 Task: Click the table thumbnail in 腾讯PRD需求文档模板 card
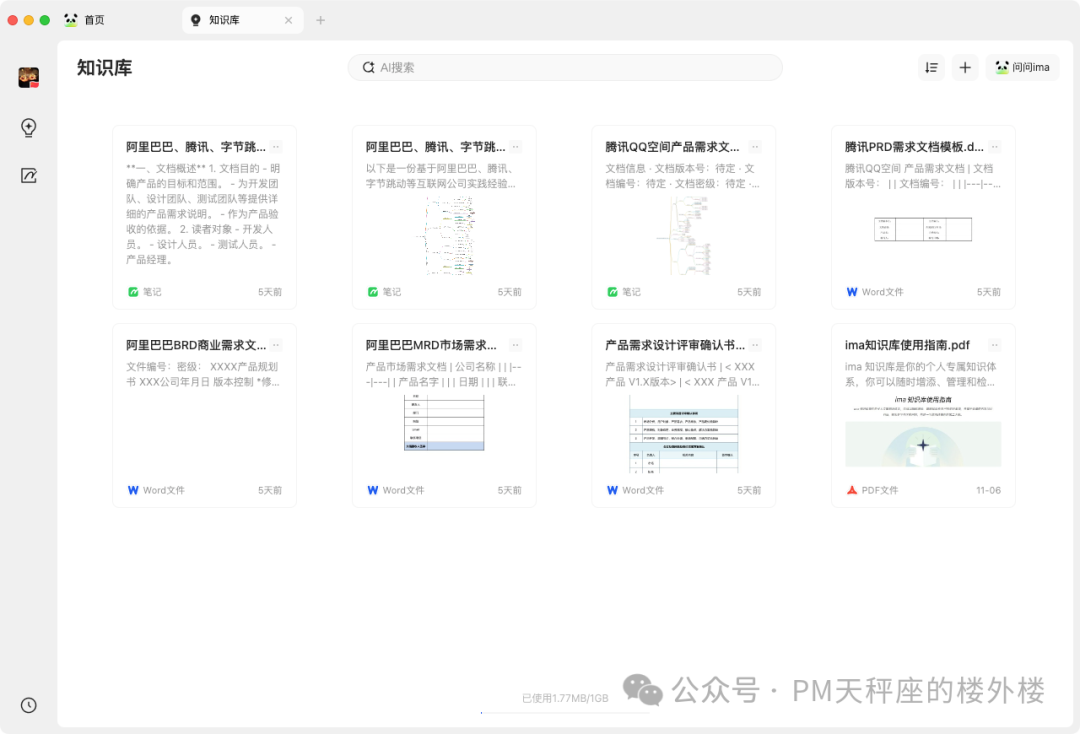point(923,229)
